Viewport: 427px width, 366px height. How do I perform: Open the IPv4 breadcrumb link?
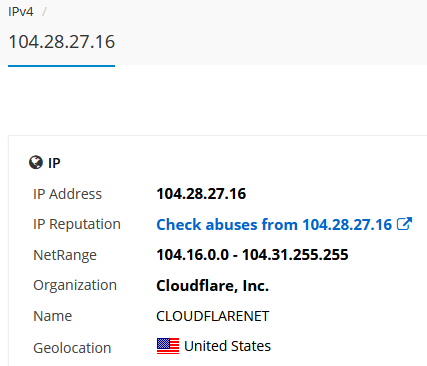click(21, 12)
